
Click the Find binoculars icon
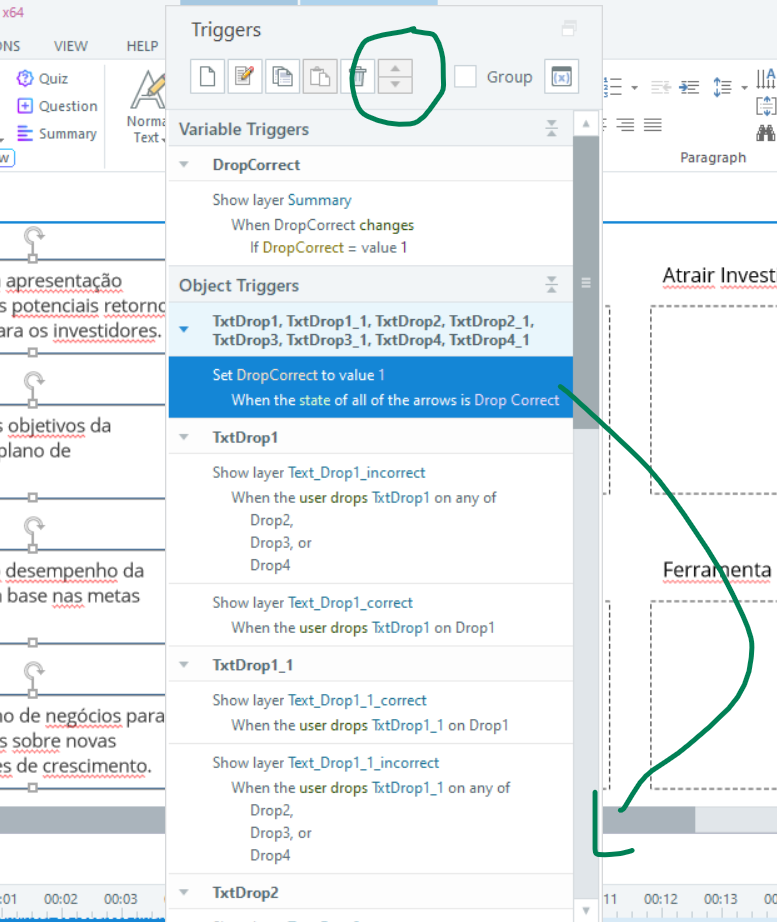tap(766, 132)
